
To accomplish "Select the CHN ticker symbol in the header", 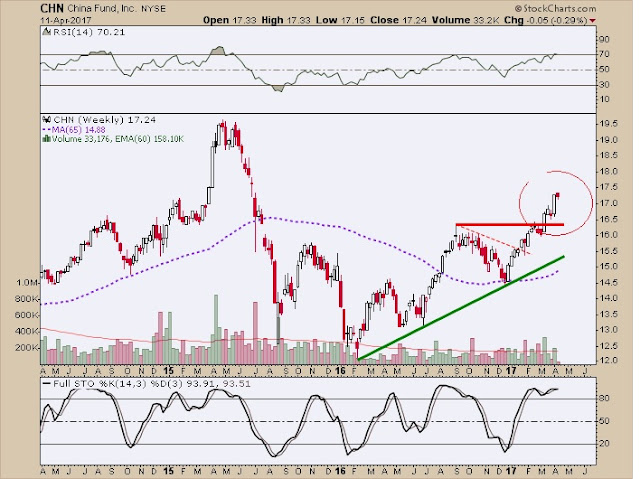I will click(52, 8).
